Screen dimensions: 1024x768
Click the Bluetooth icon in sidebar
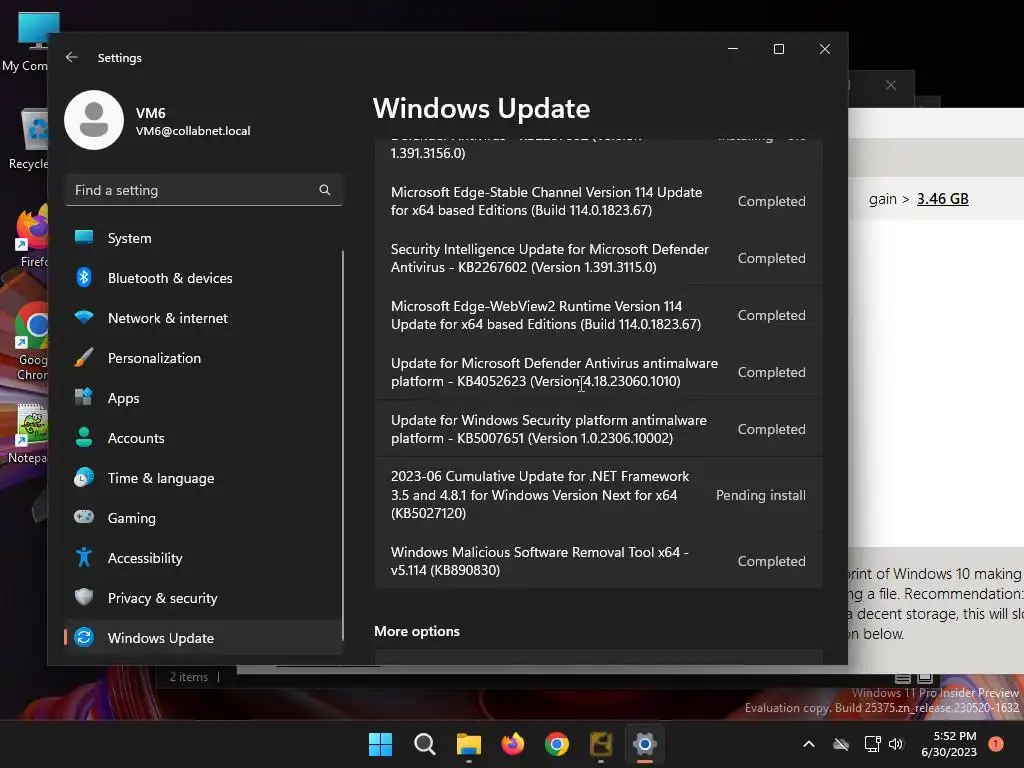[84, 278]
